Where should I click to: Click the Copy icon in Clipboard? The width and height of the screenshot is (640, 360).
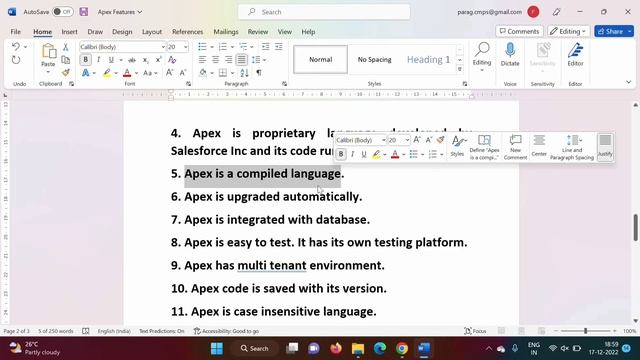pos(65,60)
